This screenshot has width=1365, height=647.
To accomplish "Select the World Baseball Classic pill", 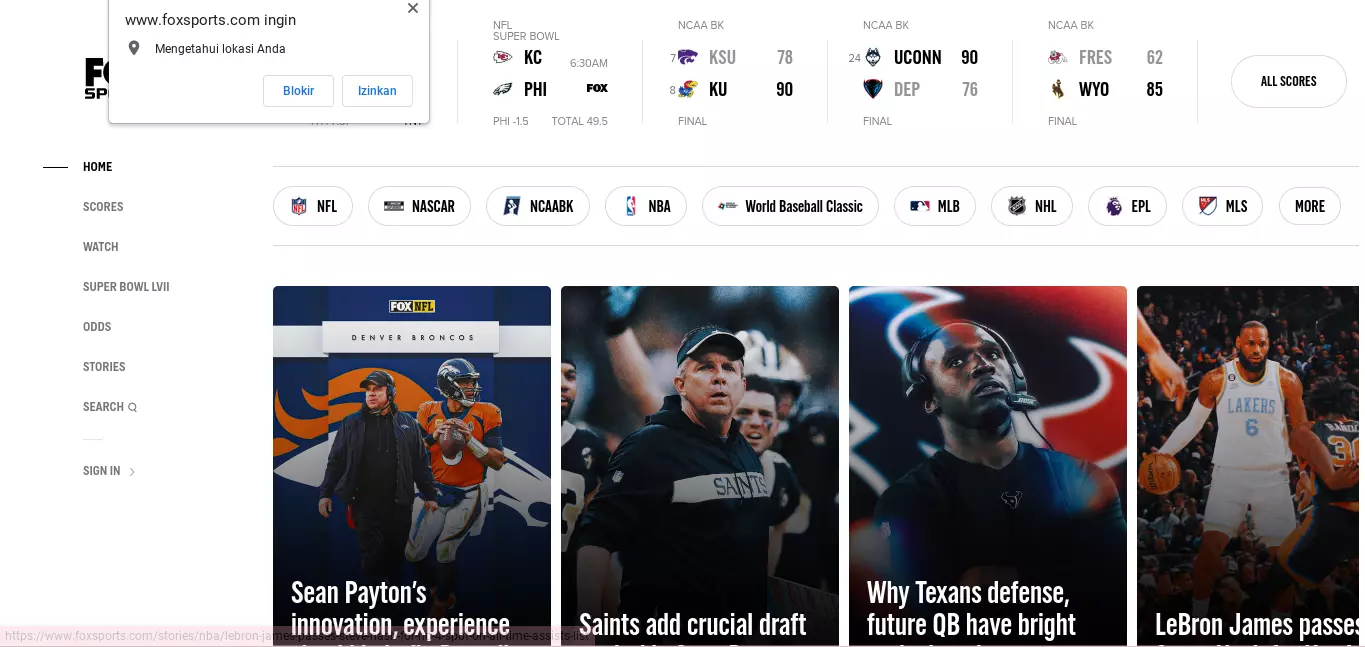I will (x=790, y=206).
